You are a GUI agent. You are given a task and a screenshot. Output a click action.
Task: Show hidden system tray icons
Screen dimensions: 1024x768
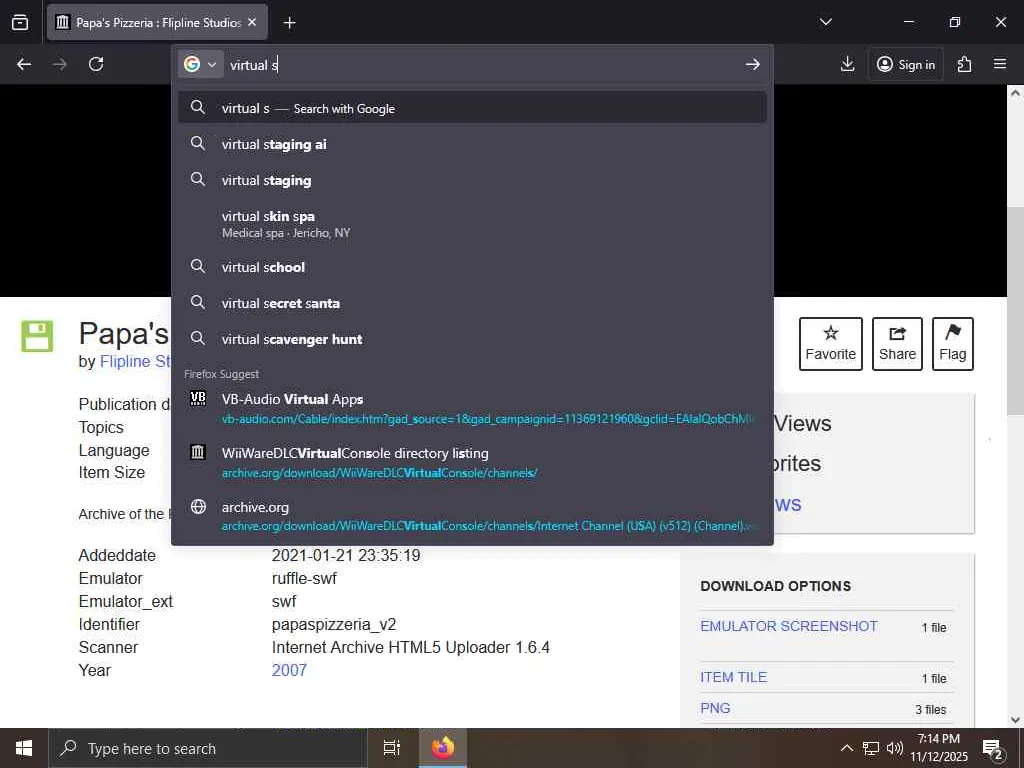point(846,748)
